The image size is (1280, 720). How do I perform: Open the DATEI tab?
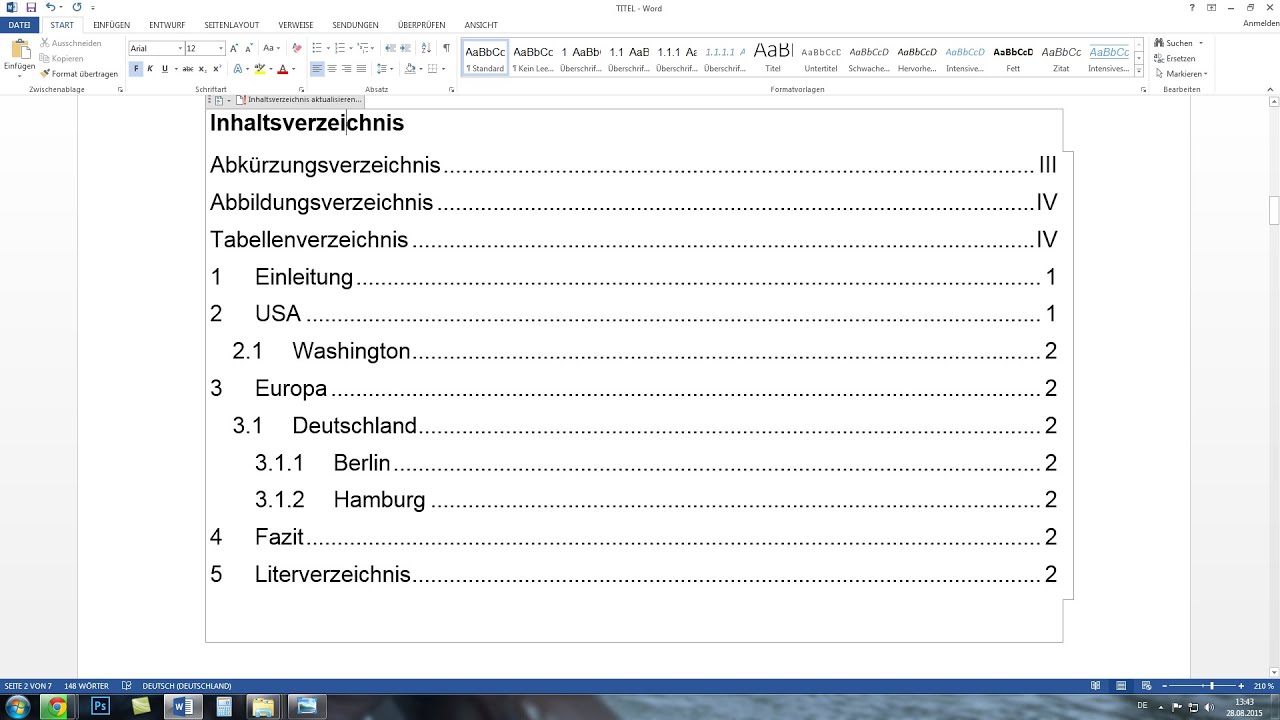click(19, 25)
